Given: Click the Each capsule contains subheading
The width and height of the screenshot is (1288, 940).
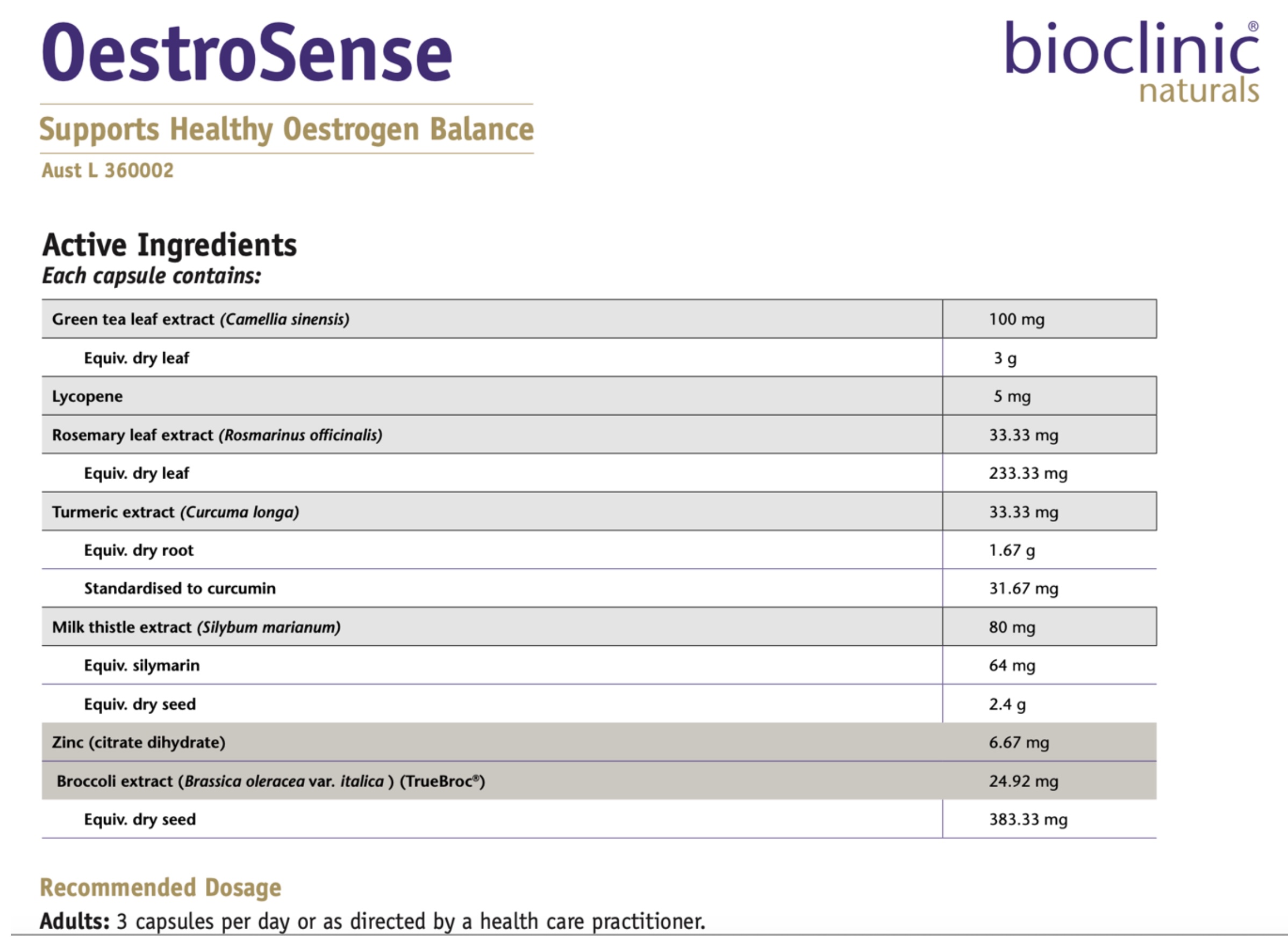Looking at the screenshot, I should (x=151, y=276).
